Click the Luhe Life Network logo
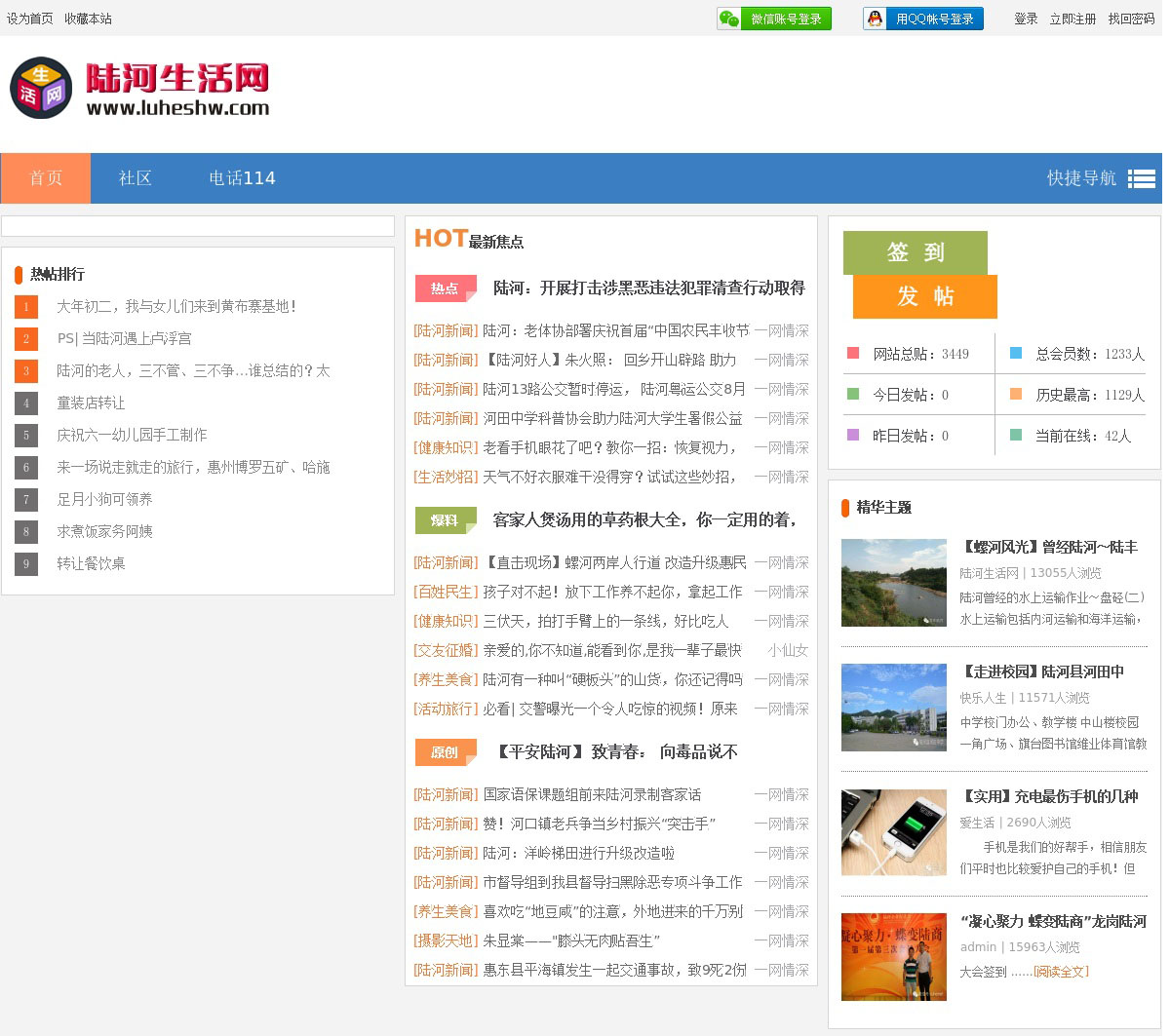Image resolution: width=1170 pixels, height=1036 pixels. (139, 89)
